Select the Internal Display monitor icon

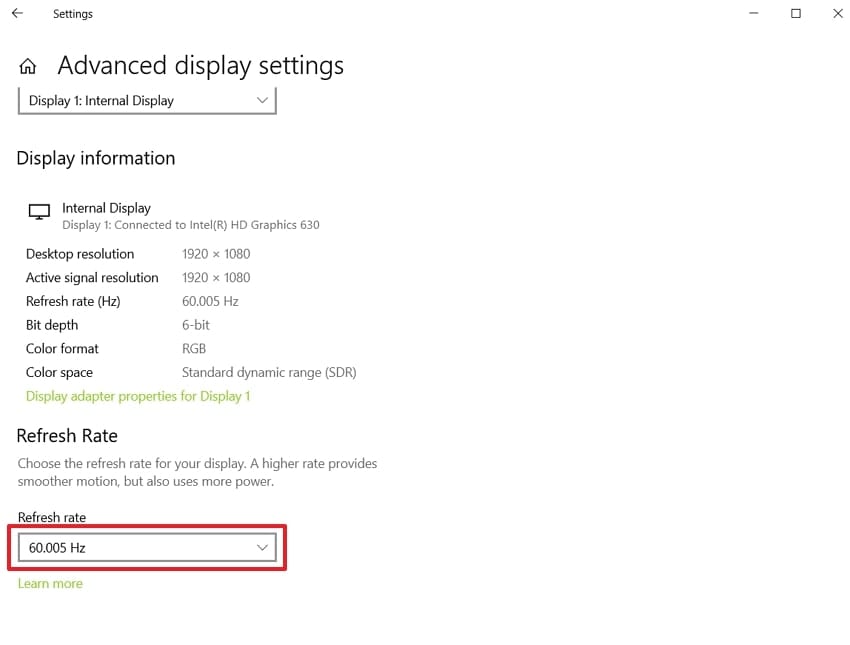[x=38, y=210]
